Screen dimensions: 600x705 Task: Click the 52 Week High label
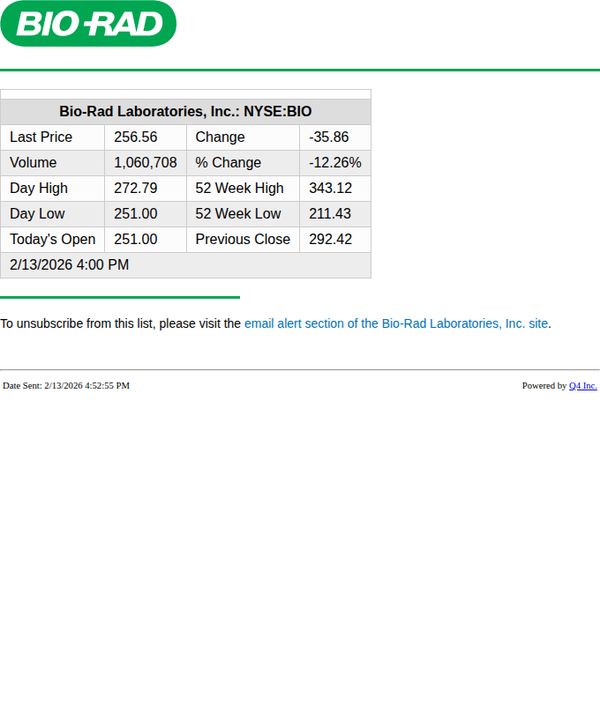coord(239,188)
